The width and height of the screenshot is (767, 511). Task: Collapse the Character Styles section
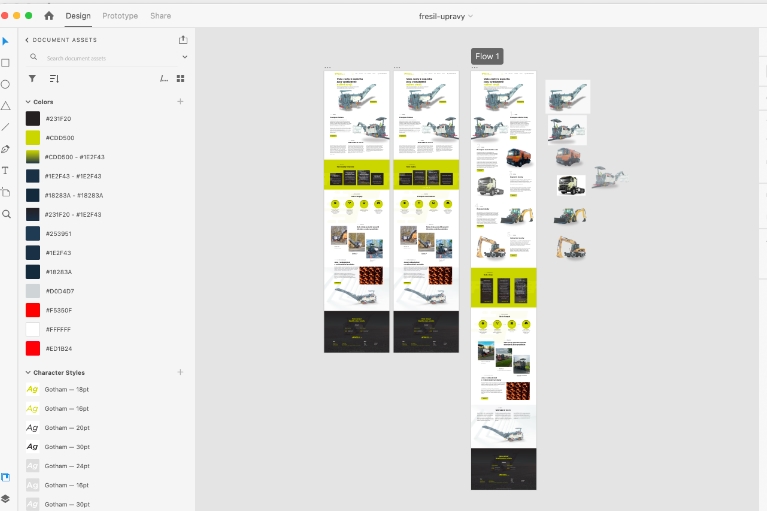pyautogui.click(x=28, y=373)
